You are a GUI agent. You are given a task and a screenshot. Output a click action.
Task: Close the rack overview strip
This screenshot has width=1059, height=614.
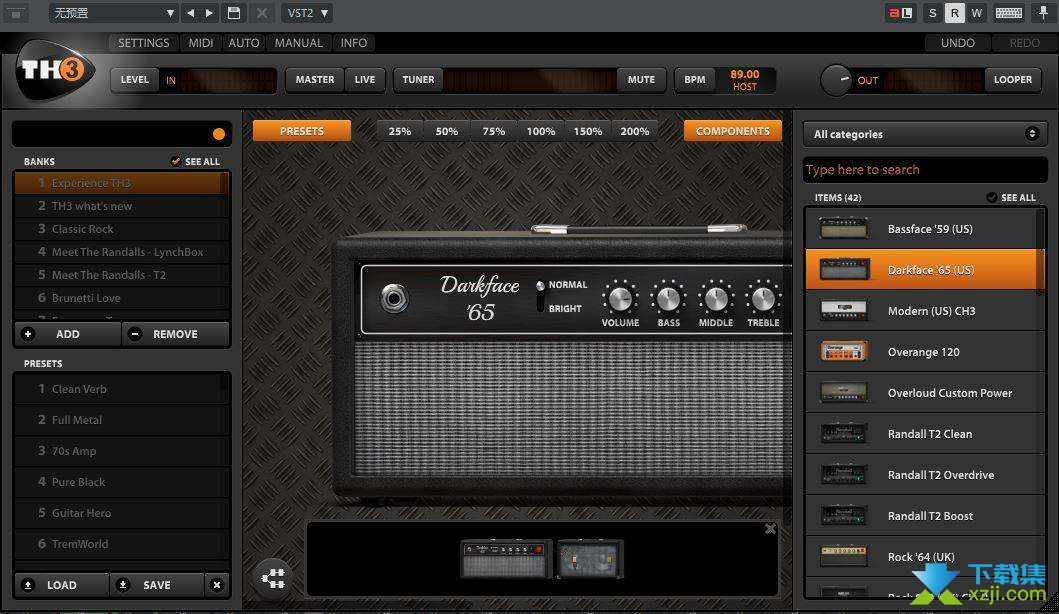(770, 529)
